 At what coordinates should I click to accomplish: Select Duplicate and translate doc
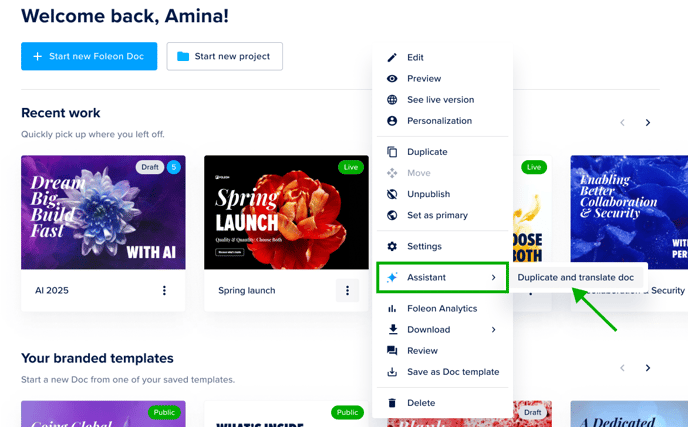[575, 277]
